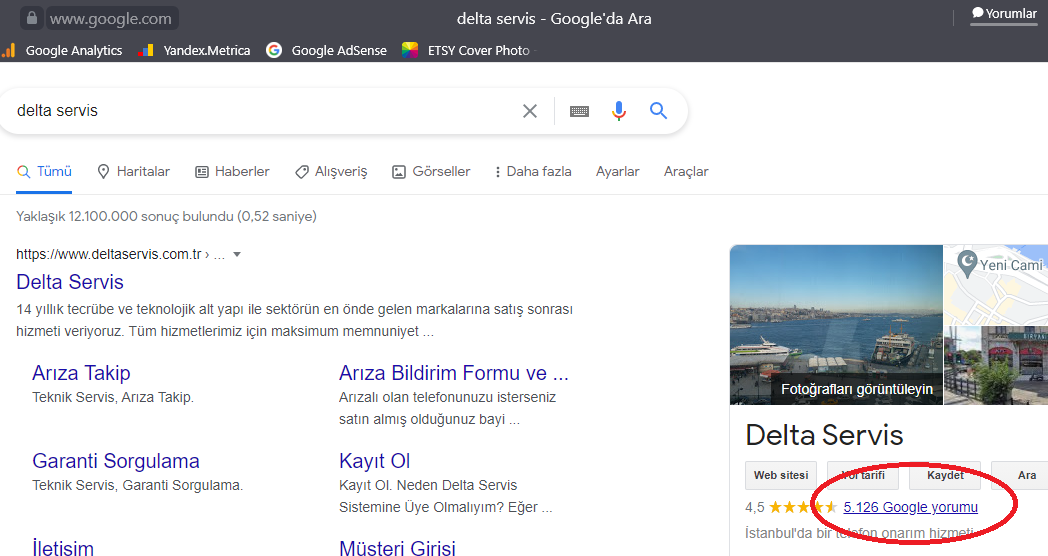The width and height of the screenshot is (1048, 556).
Task: Open Yandex.Metrica bookmark
Action: (194, 50)
